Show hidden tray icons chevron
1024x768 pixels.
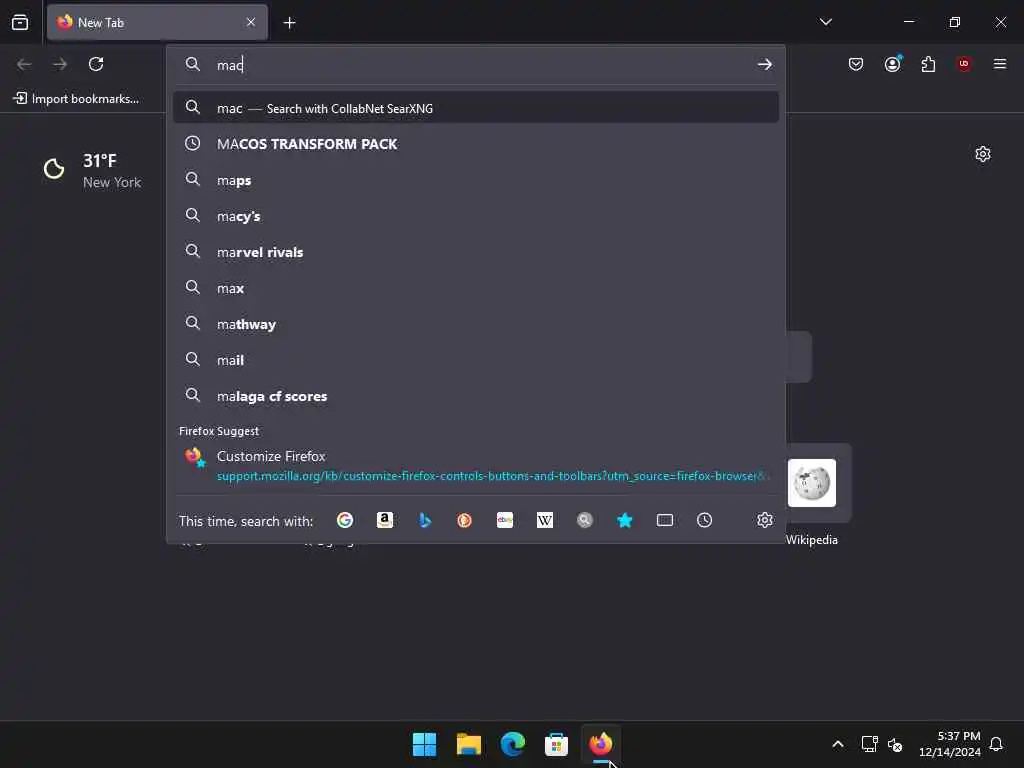[x=838, y=744]
